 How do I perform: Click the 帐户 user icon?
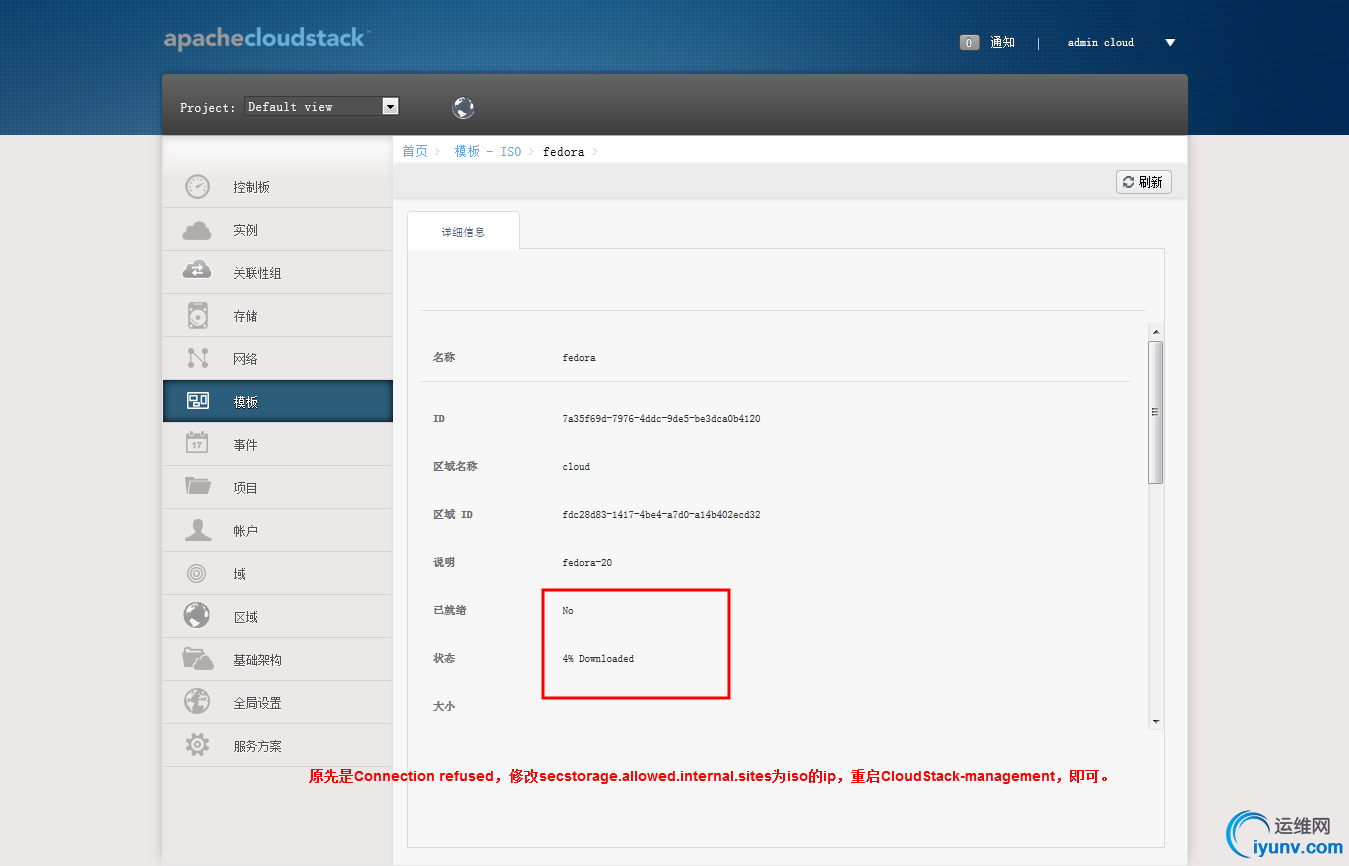pyautogui.click(x=198, y=530)
